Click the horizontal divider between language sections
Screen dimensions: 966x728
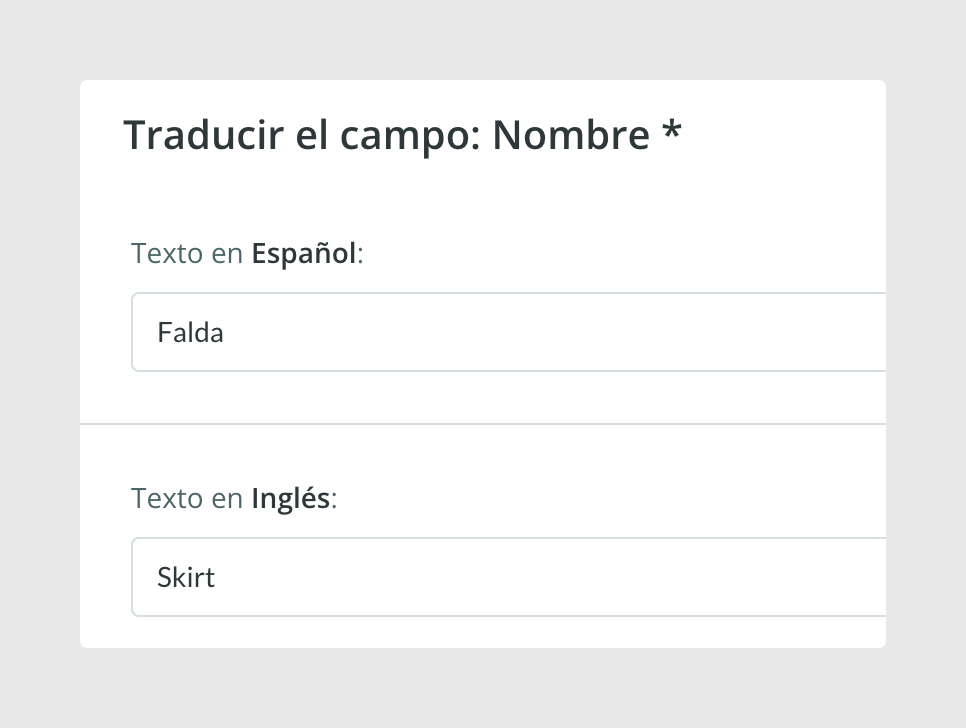(x=483, y=424)
